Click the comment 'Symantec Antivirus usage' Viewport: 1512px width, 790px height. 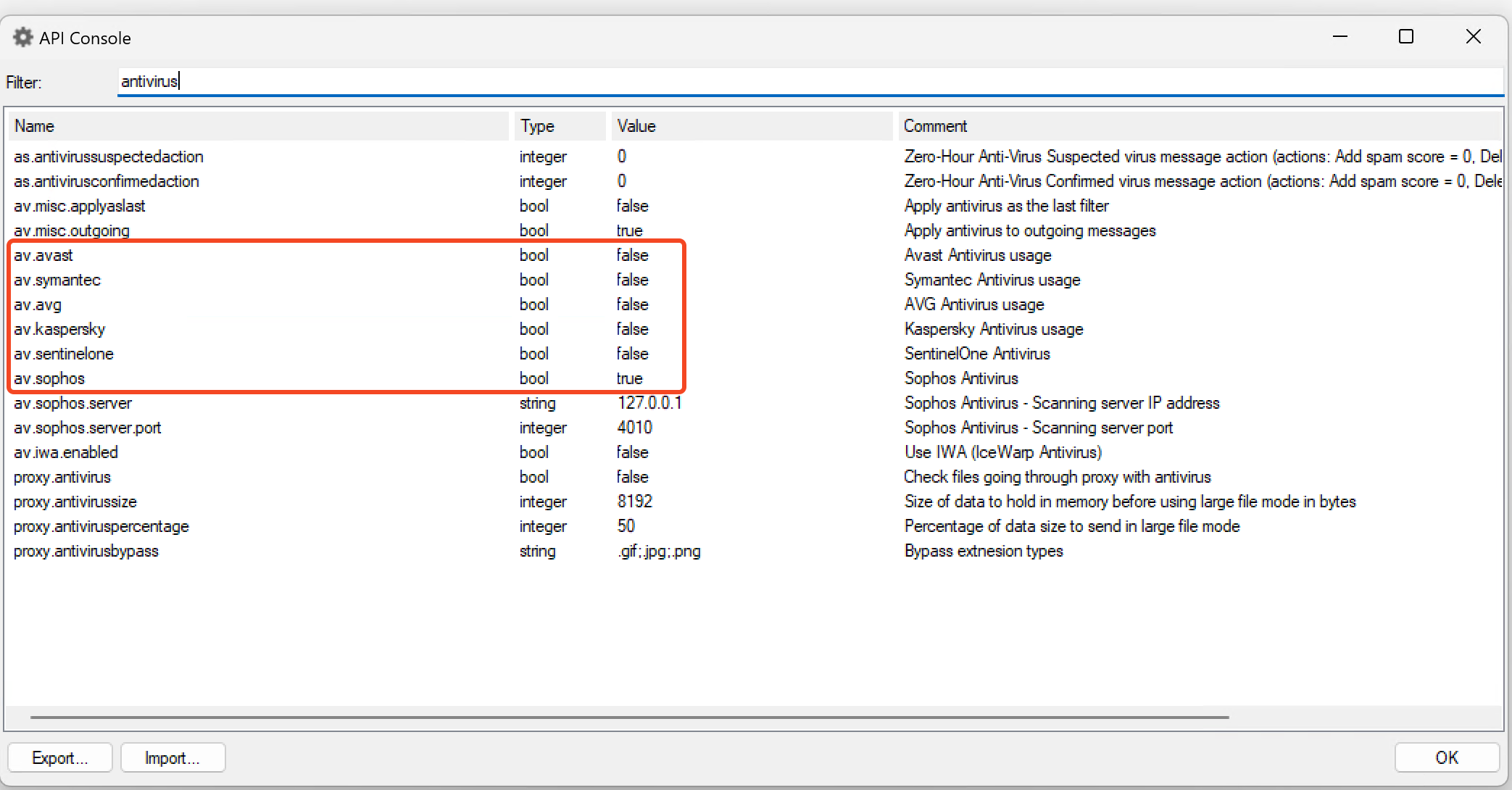[992, 280]
